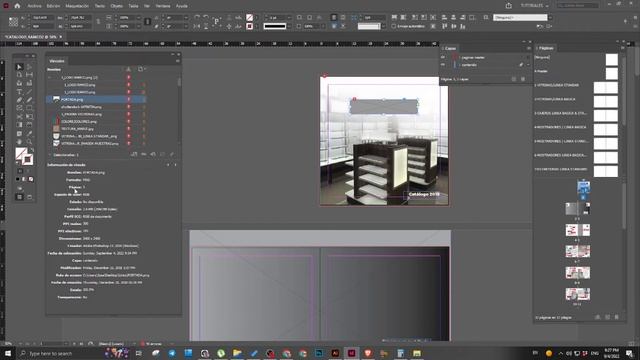Select the PORTADA.png row in links list

tap(96, 99)
